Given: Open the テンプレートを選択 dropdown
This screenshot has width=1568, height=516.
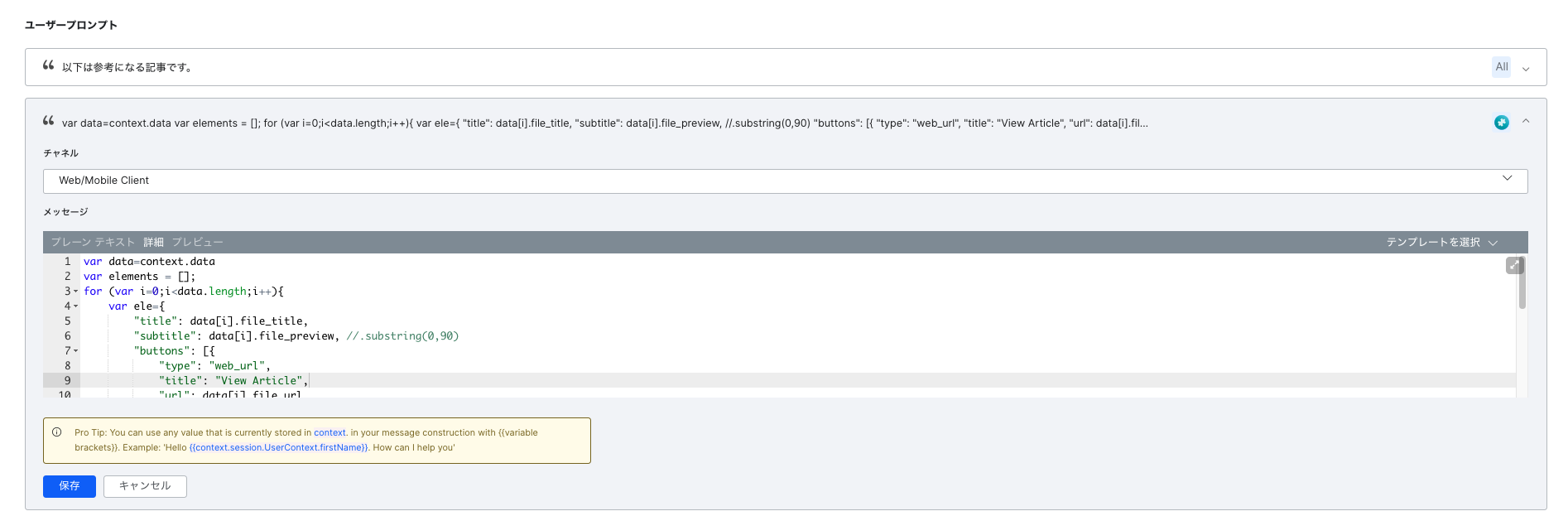Looking at the screenshot, I should 1442,242.
